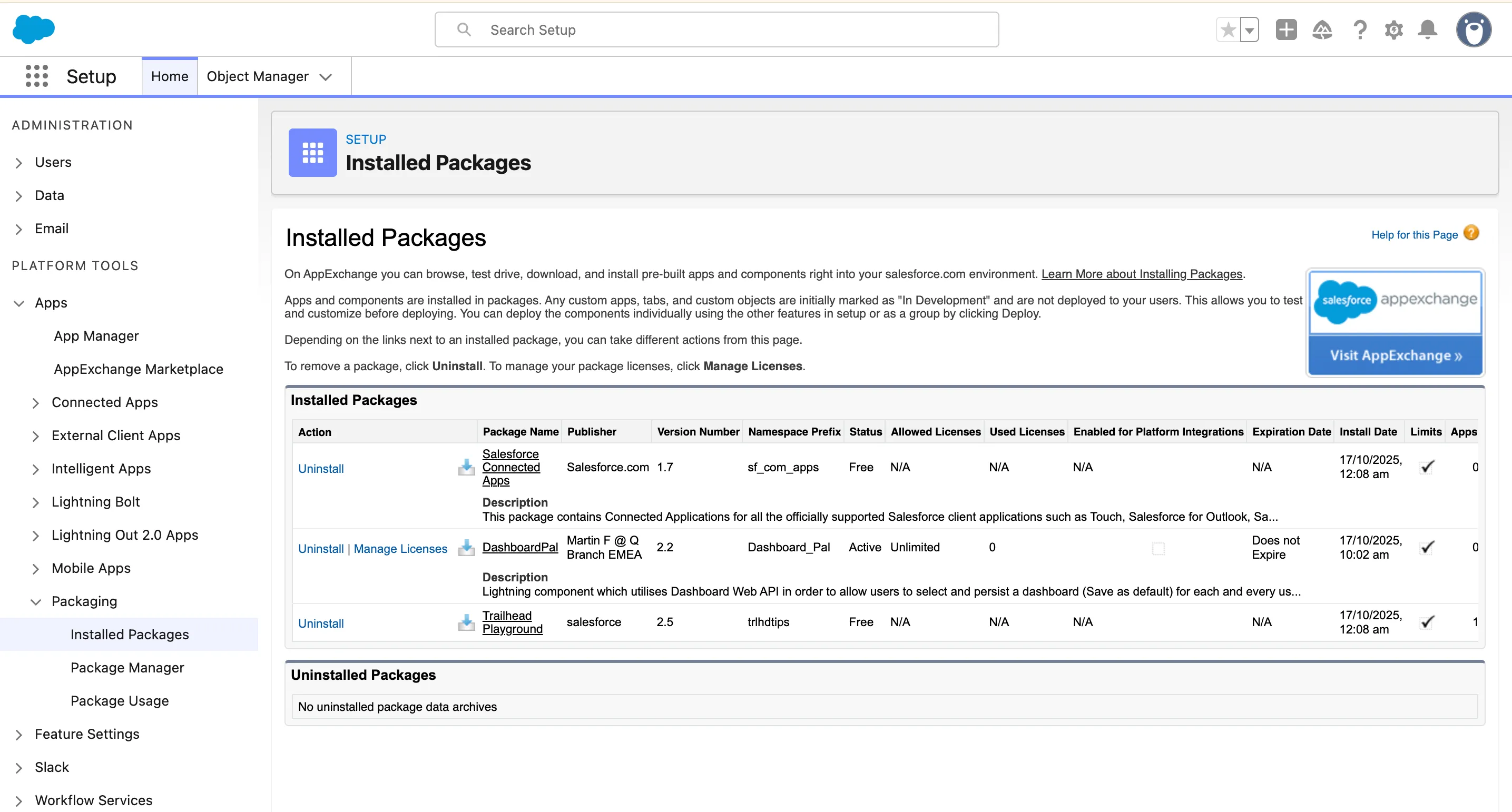The height and width of the screenshot is (812, 1512).
Task: Toggle DashboardPal platform integrations checkbox
Action: 1158,549
